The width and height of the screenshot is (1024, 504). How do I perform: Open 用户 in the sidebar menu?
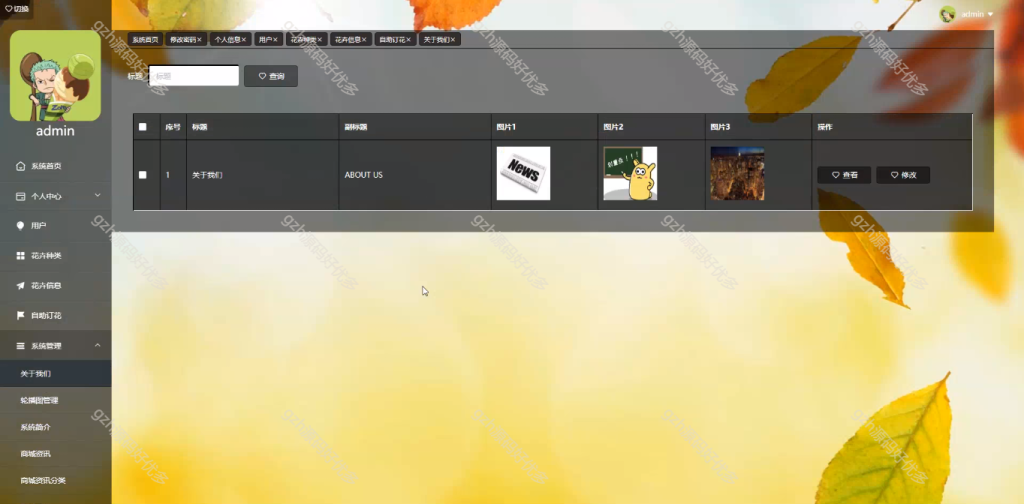[56, 226]
